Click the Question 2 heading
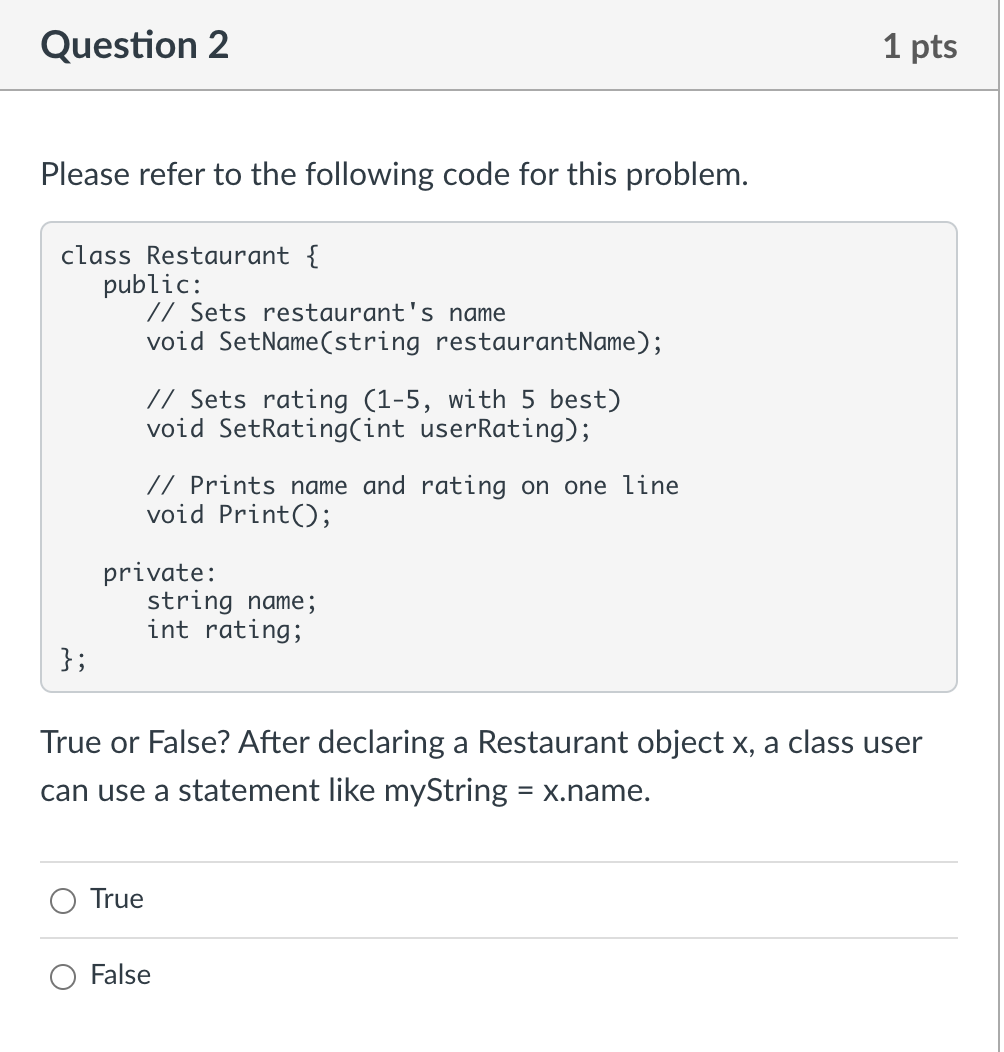This screenshot has height=1052, width=1004. click(133, 44)
